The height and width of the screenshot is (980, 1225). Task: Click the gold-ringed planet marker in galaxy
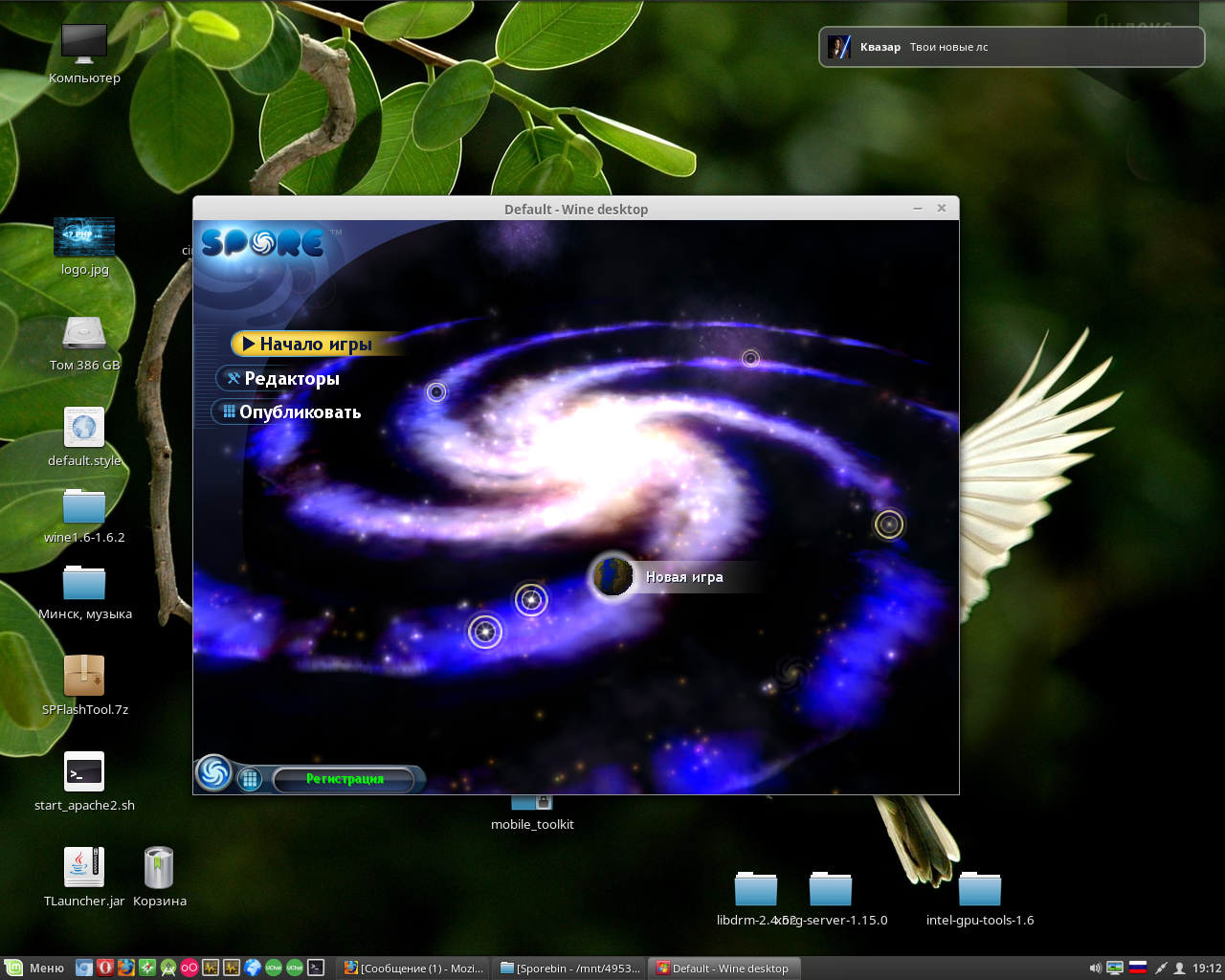[889, 524]
